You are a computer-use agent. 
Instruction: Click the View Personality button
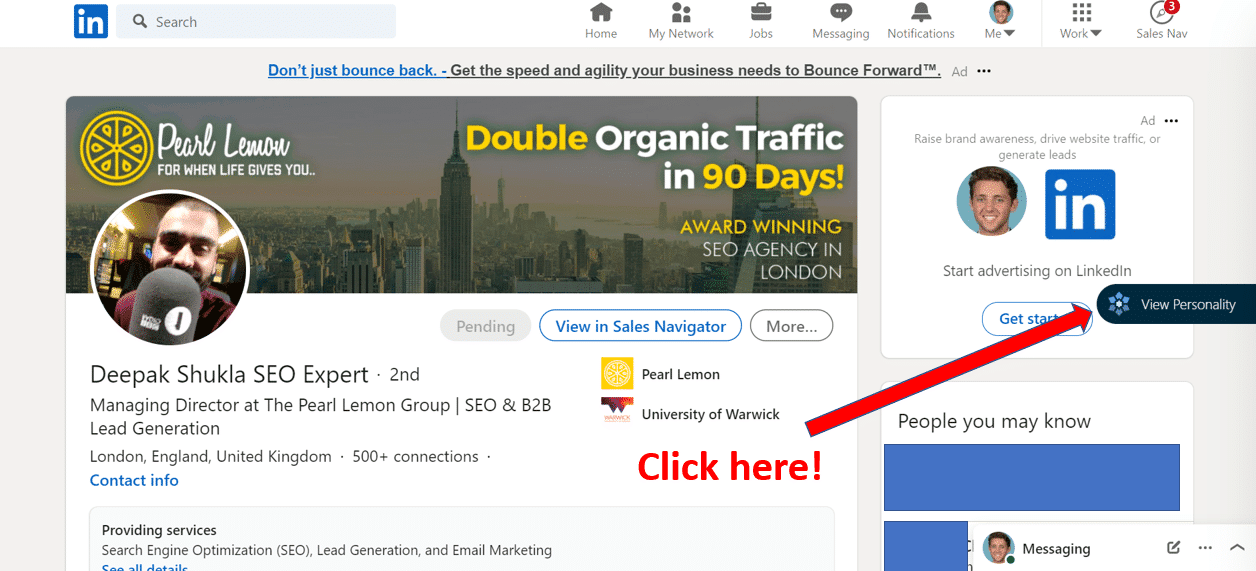point(1176,304)
